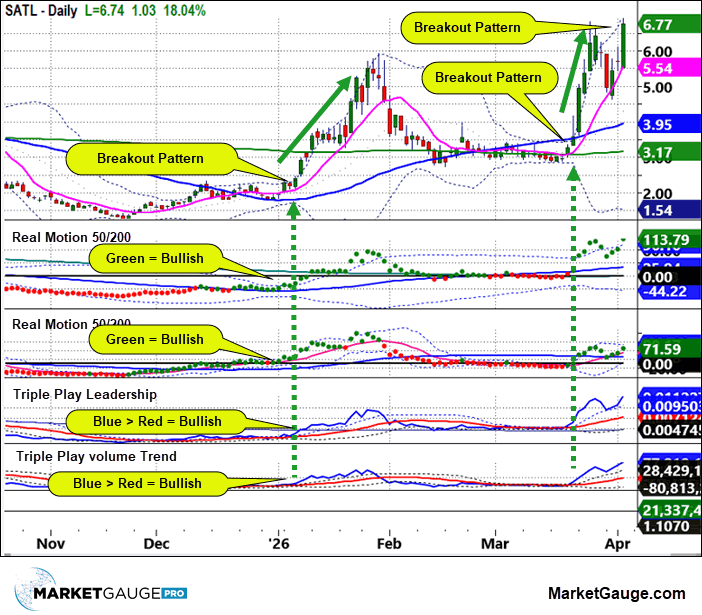
Task: Select the Feb label on time axis
Action: click(x=388, y=547)
